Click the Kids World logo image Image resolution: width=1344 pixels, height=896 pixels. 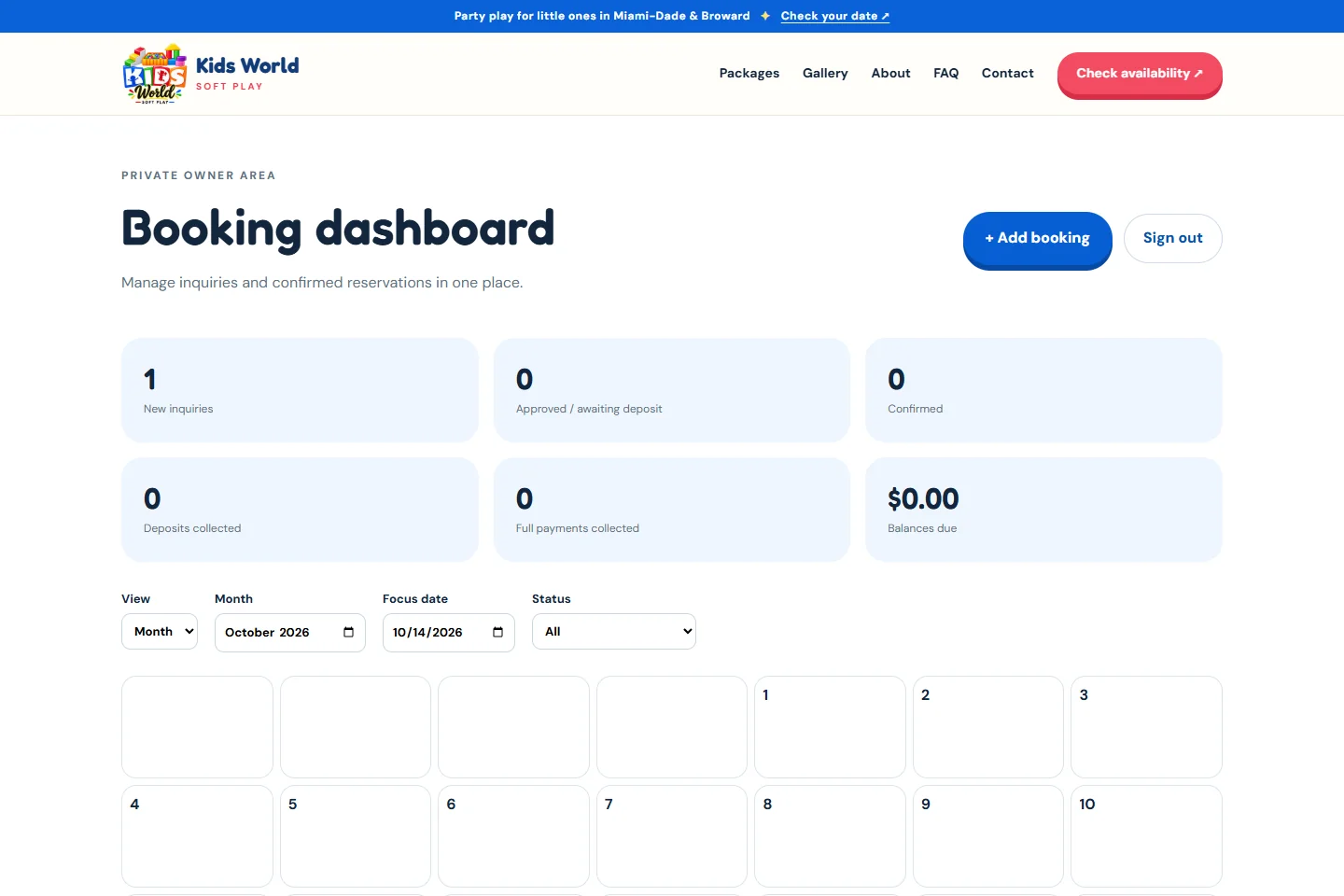click(x=155, y=74)
